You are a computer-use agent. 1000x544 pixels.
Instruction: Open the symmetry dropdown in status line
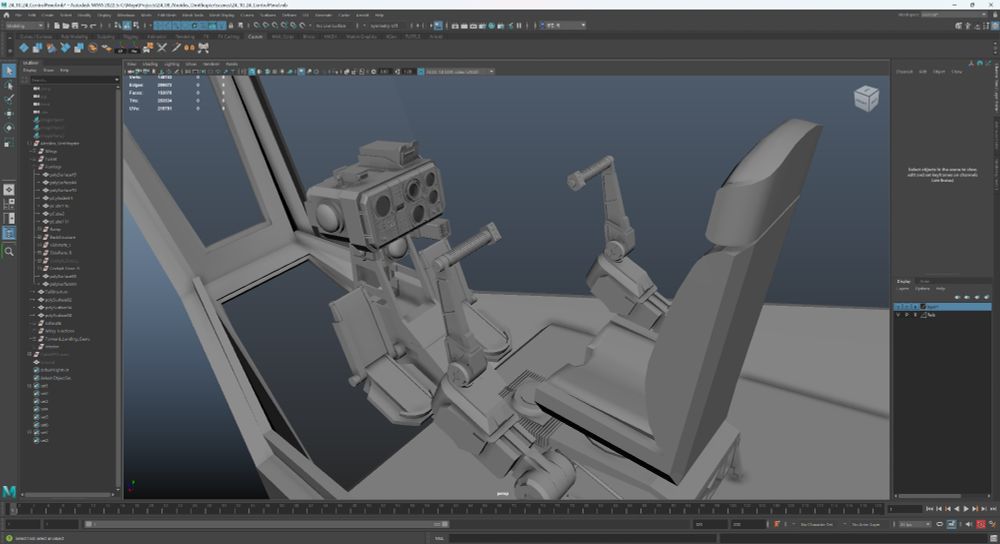(387, 26)
